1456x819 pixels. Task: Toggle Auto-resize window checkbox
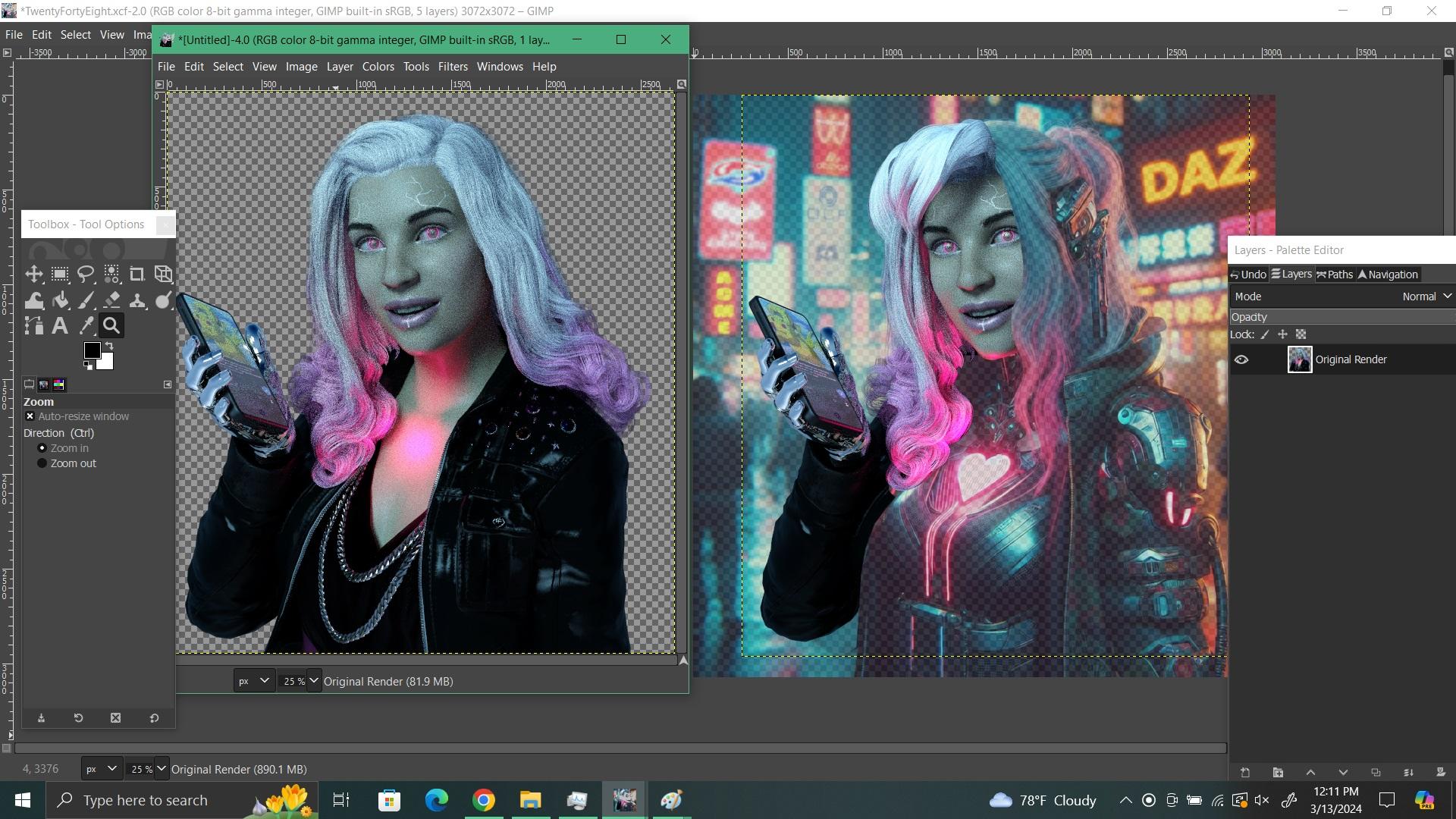coord(30,416)
